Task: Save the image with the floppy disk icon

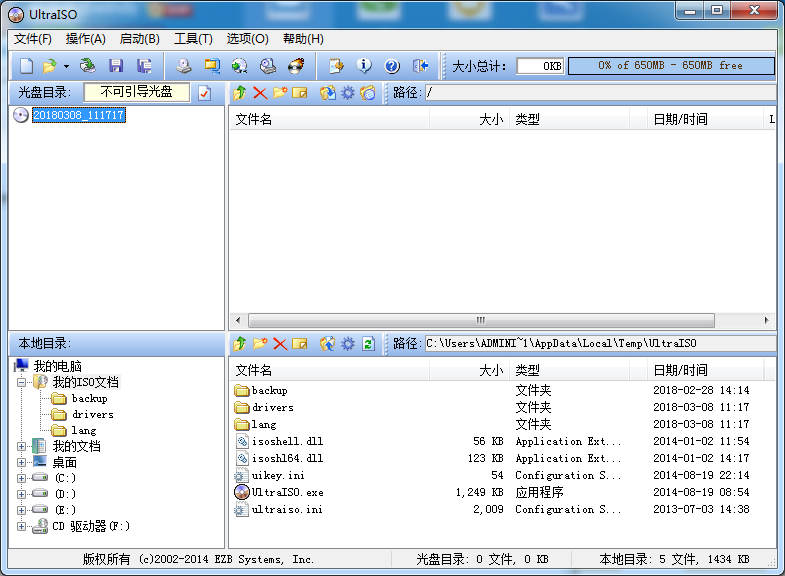Action: pos(116,66)
